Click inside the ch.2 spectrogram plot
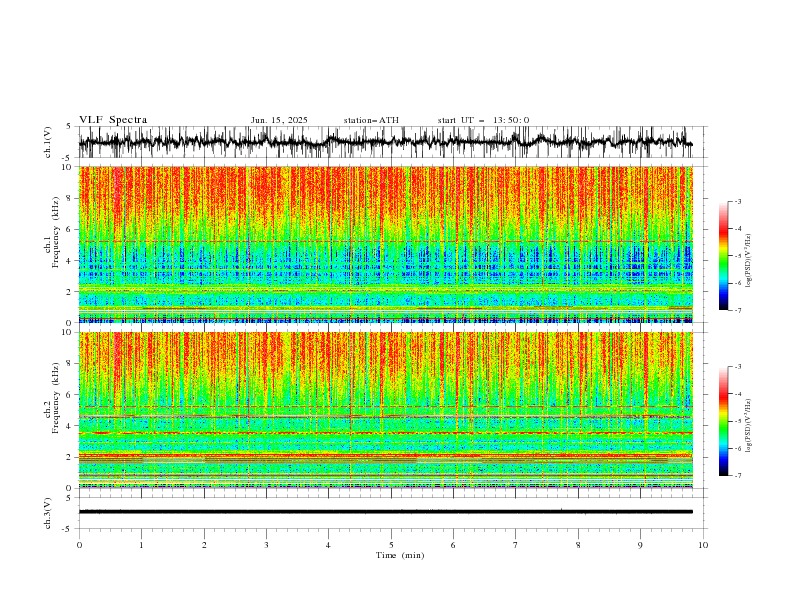This screenshot has height=612, width=792. (x=385, y=410)
